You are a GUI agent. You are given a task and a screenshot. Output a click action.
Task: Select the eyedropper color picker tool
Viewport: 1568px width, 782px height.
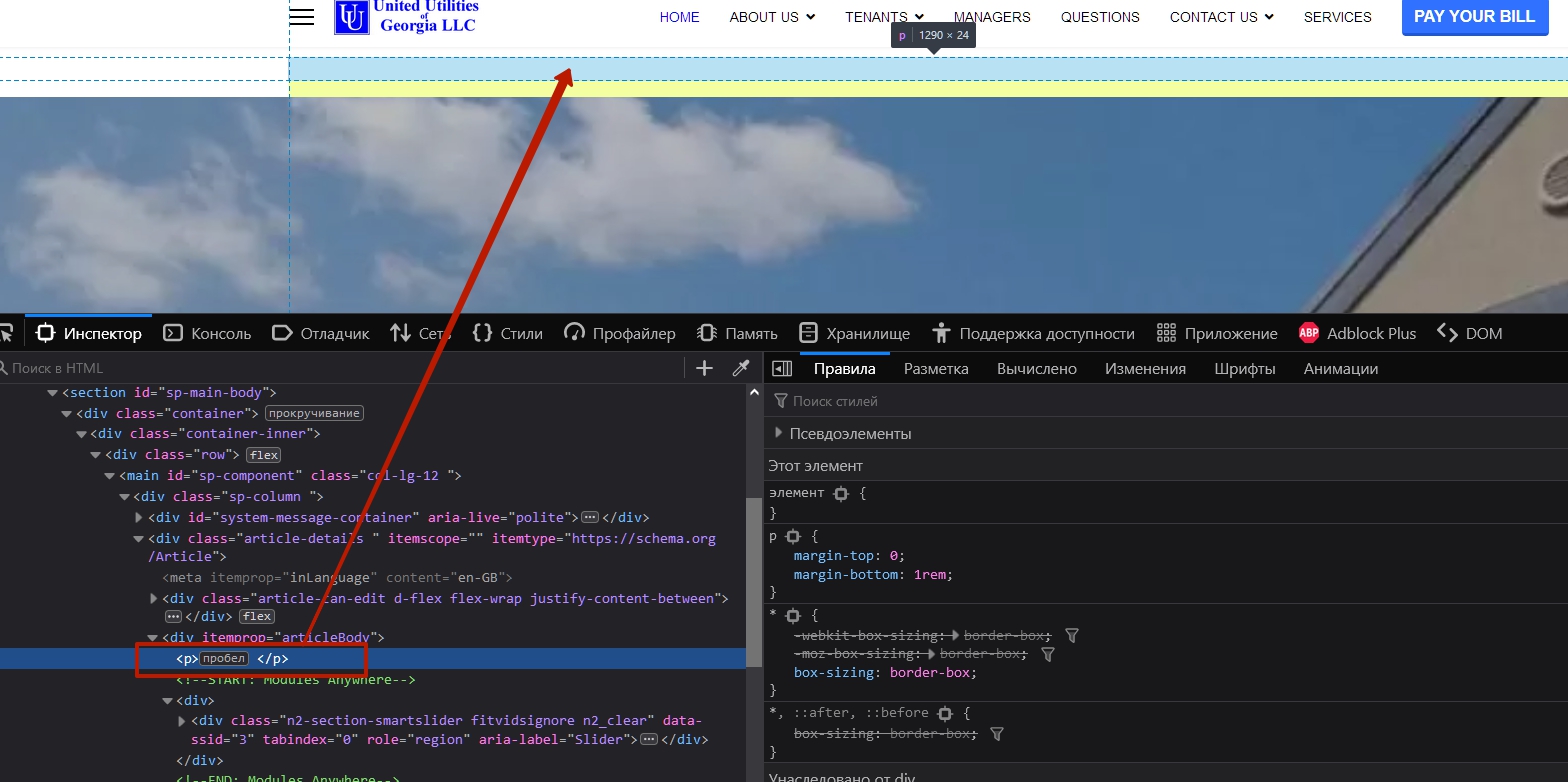click(741, 368)
